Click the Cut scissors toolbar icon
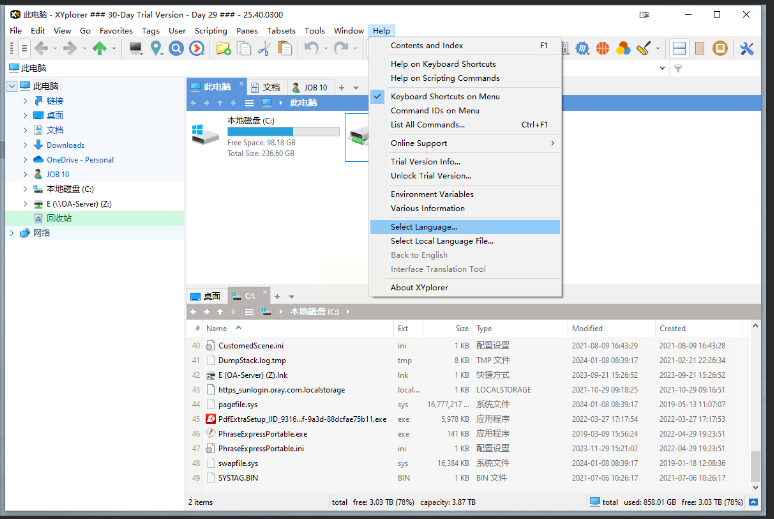The width and height of the screenshot is (774, 519). (264, 48)
